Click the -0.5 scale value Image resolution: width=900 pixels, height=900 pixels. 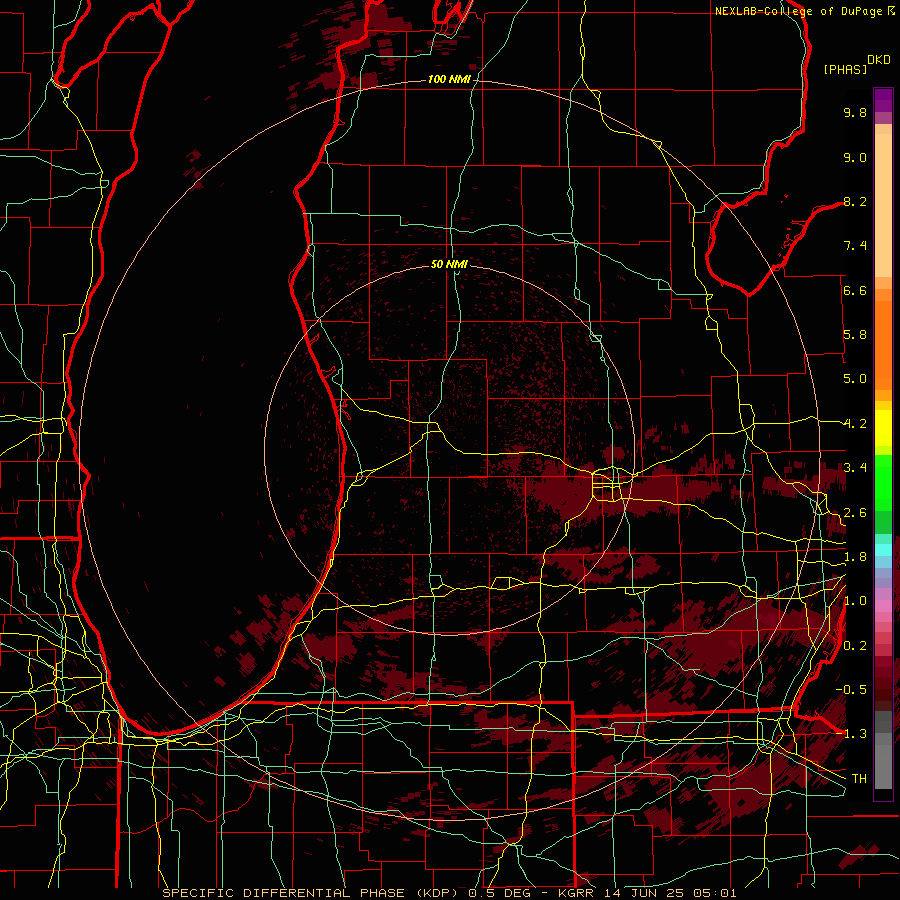851,690
